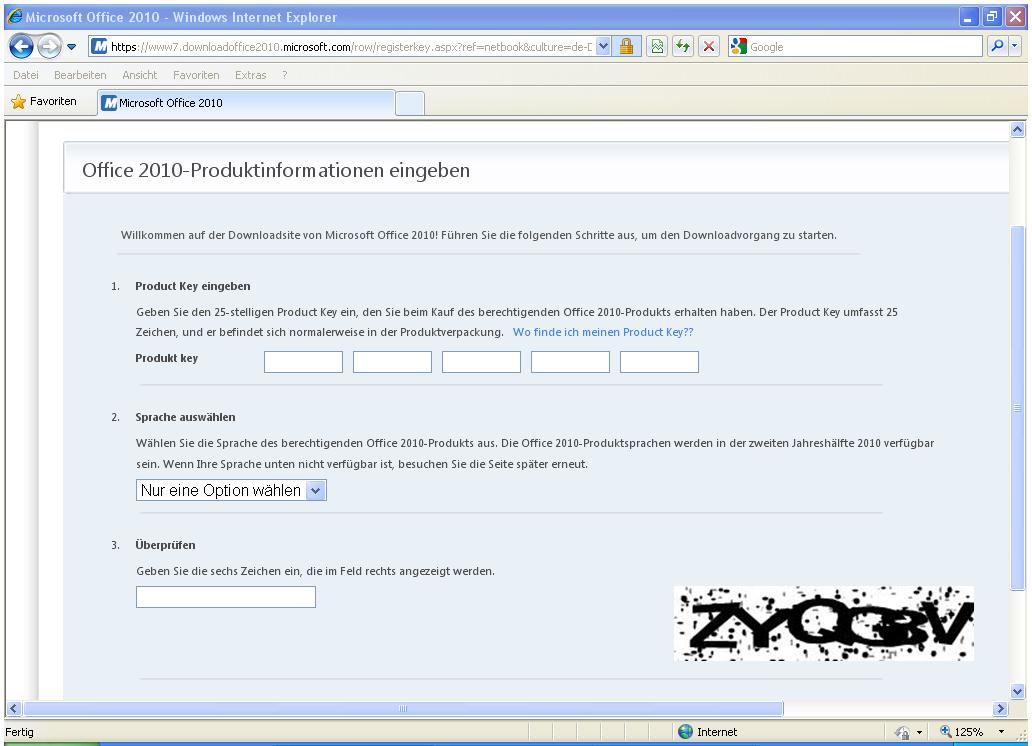Image resolution: width=1032 pixels, height=746 pixels.
Task: Click the security padlock icon
Action: [627, 47]
